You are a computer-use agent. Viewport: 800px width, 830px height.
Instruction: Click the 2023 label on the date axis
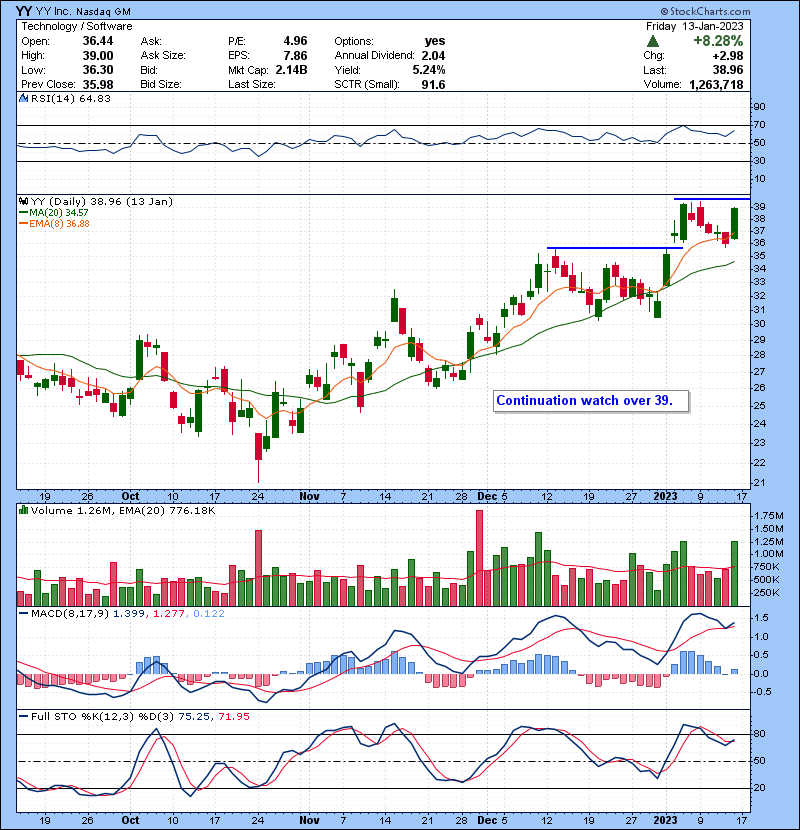coord(665,494)
